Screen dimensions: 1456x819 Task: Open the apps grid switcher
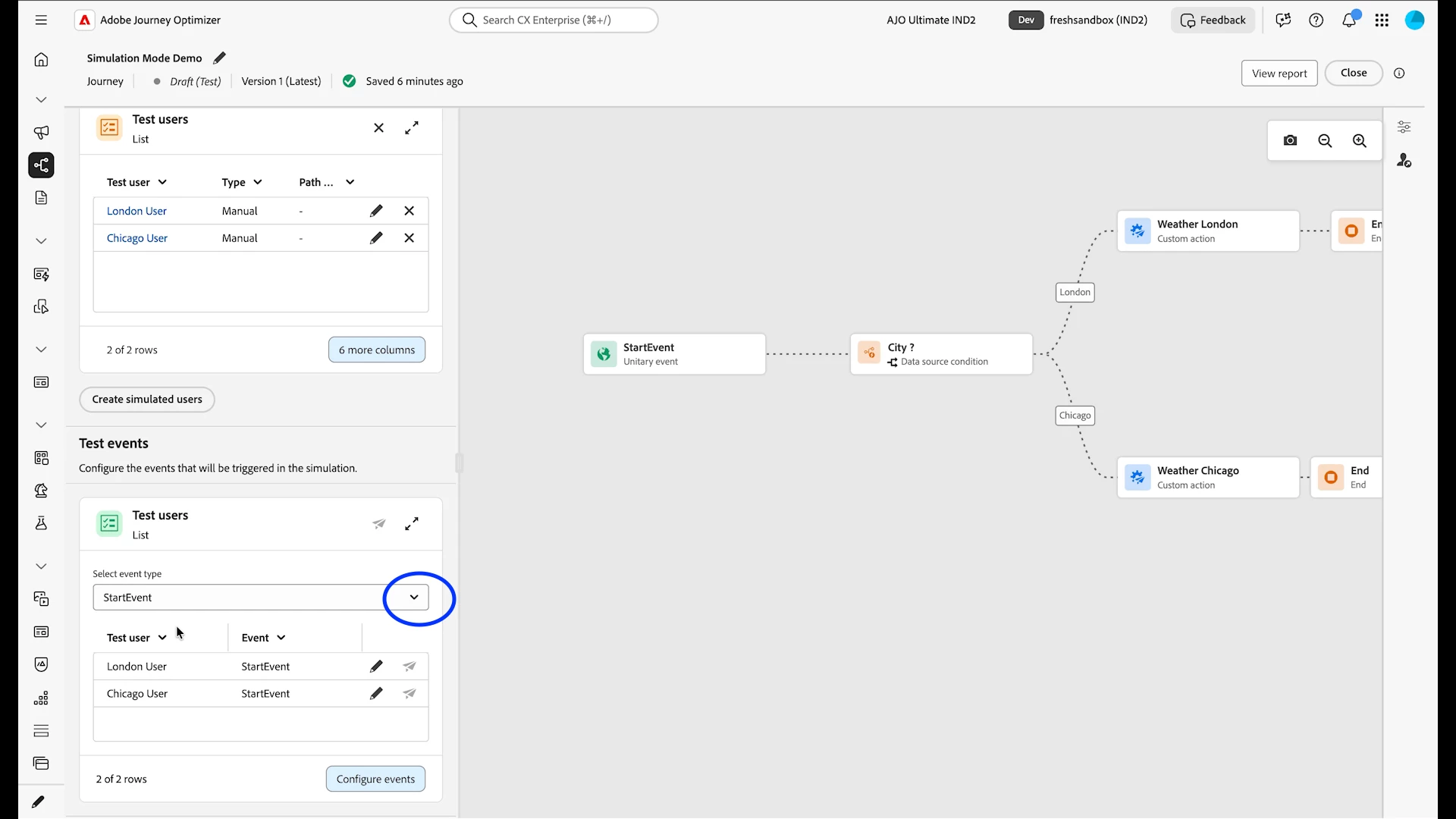coord(1382,20)
